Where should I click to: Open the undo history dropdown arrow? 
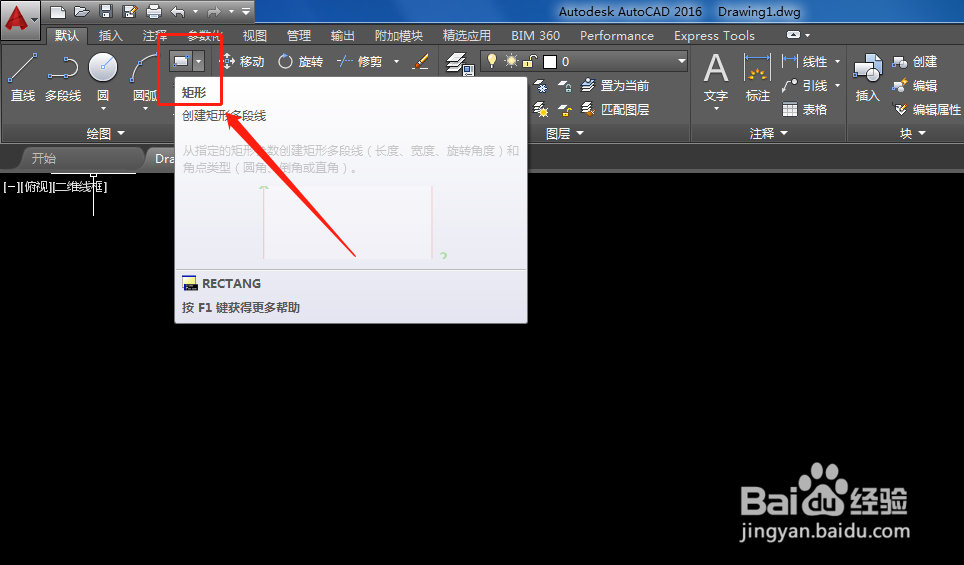[196, 12]
